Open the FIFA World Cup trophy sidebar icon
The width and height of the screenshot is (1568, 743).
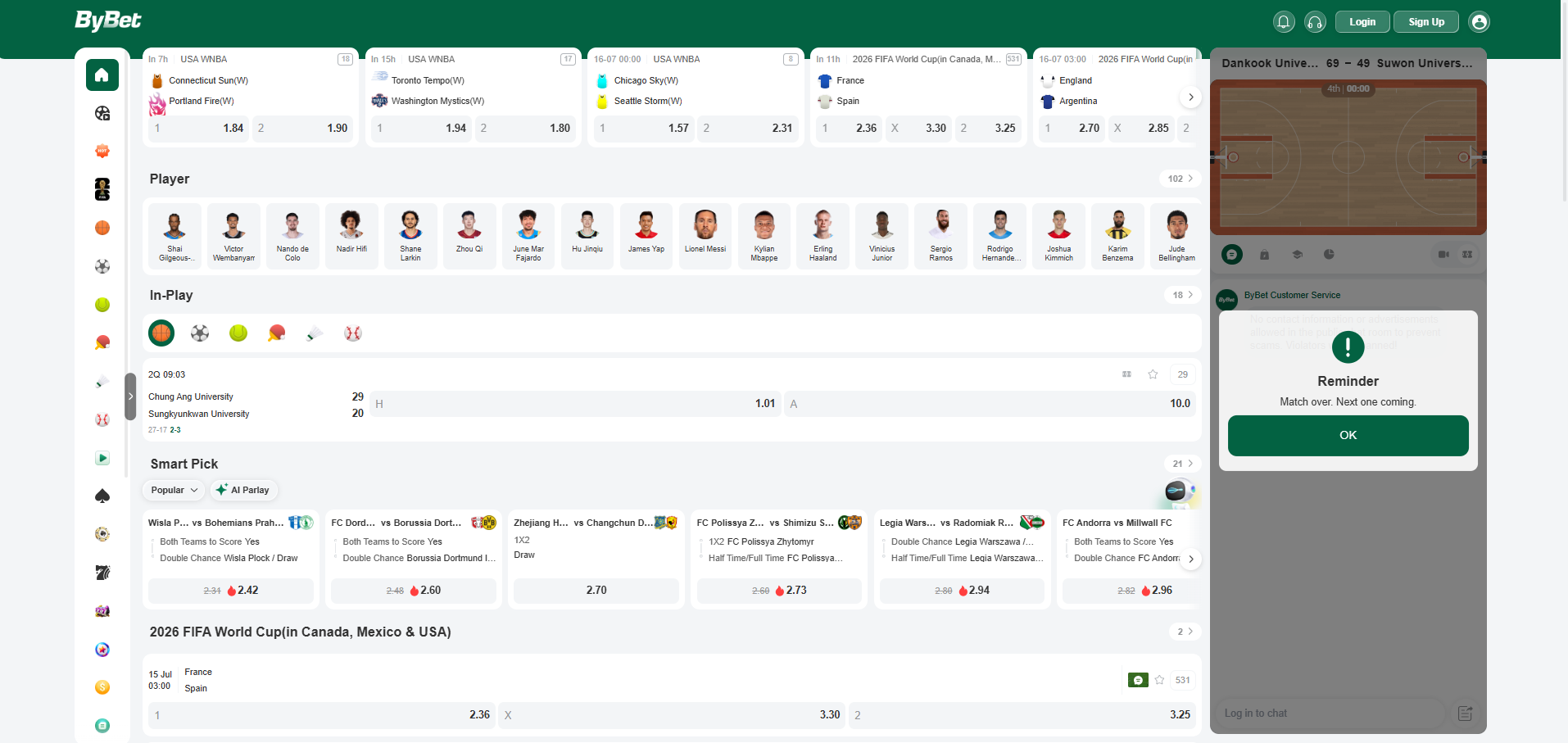pos(102,189)
